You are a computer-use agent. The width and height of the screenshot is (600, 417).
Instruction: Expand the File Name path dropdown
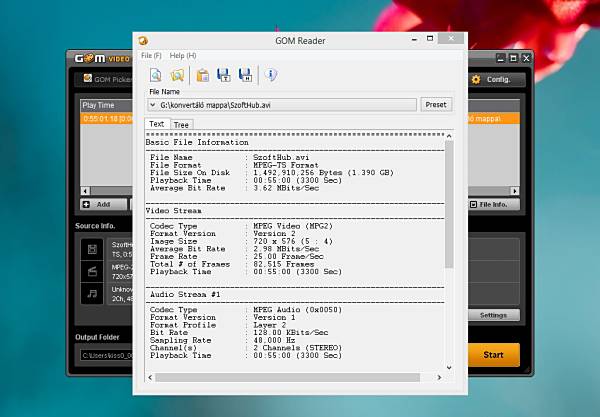pyautogui.click(x=153, y=105)
